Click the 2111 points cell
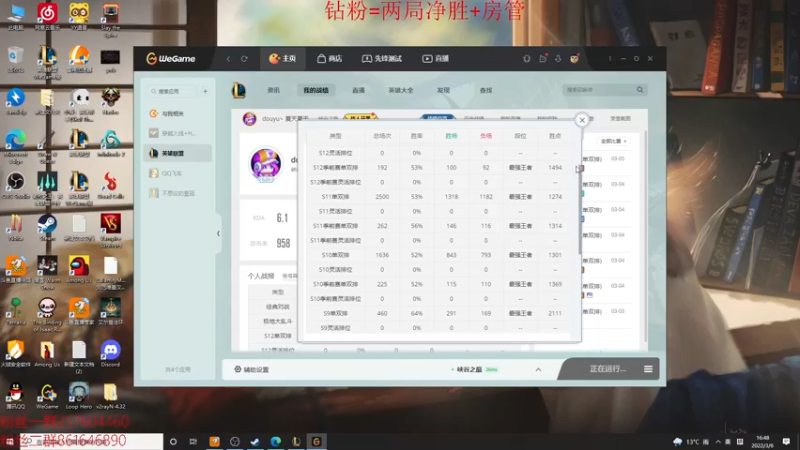This screenshot has width=800, height=450. pyautogui.click(x=555, y=313)
